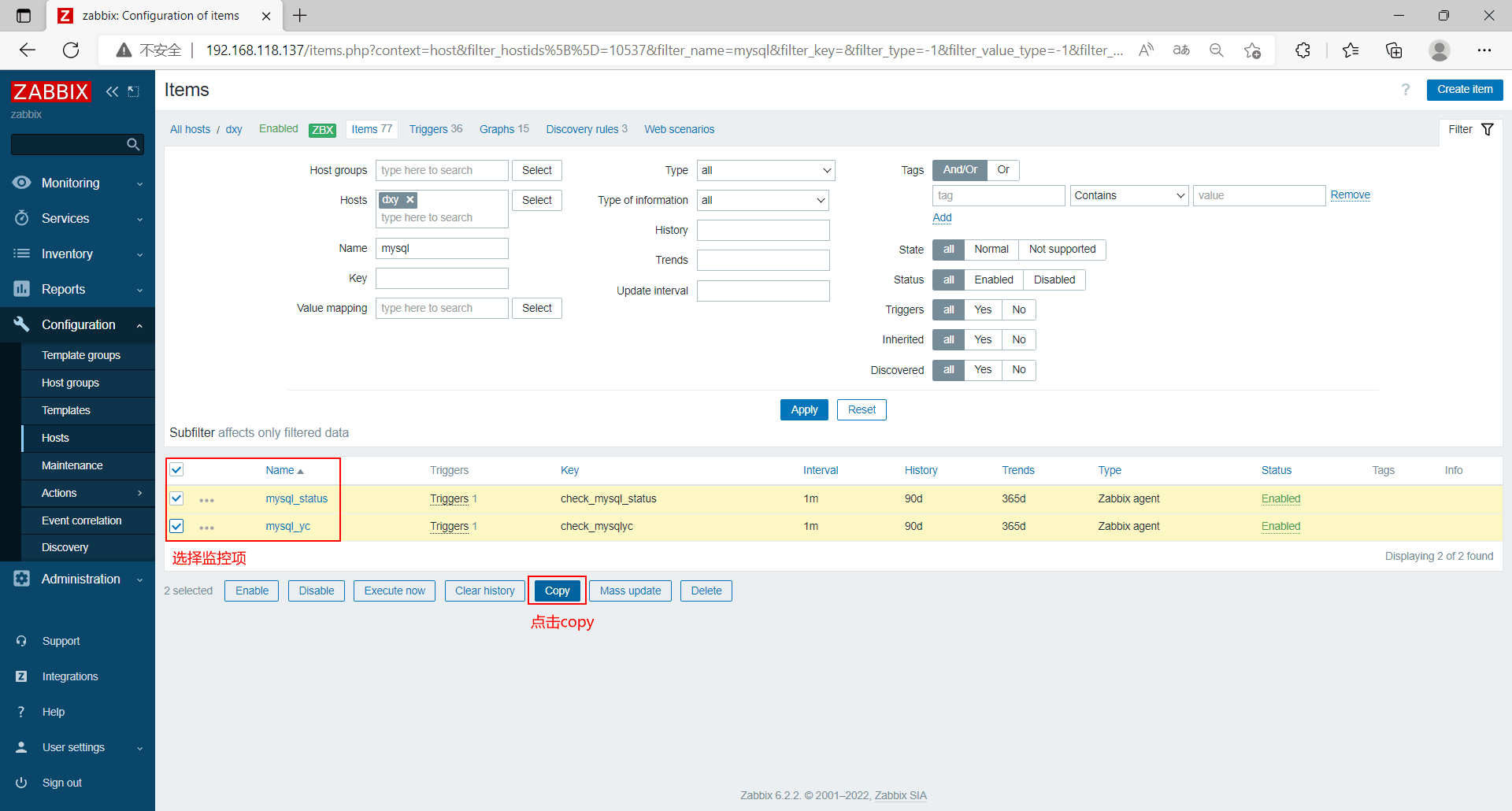This screenshot has height=811, width=1512.
Task: Expand the Reports menu chevron
Action: [140, 290]
